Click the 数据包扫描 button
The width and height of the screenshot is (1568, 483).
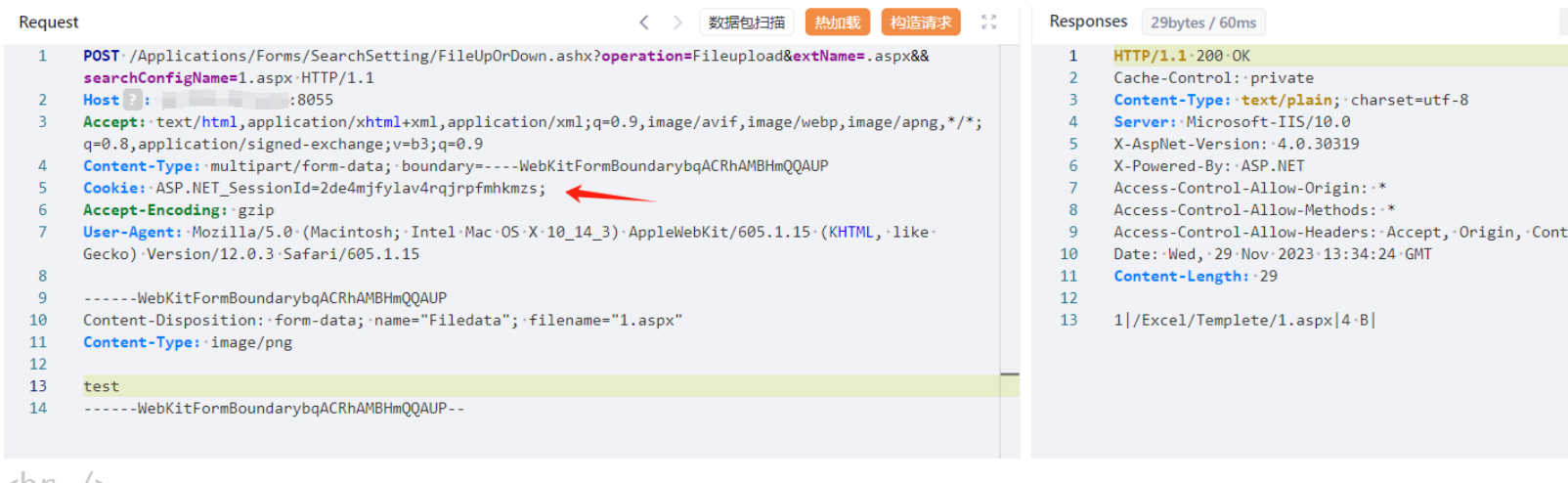coord(746,22)
